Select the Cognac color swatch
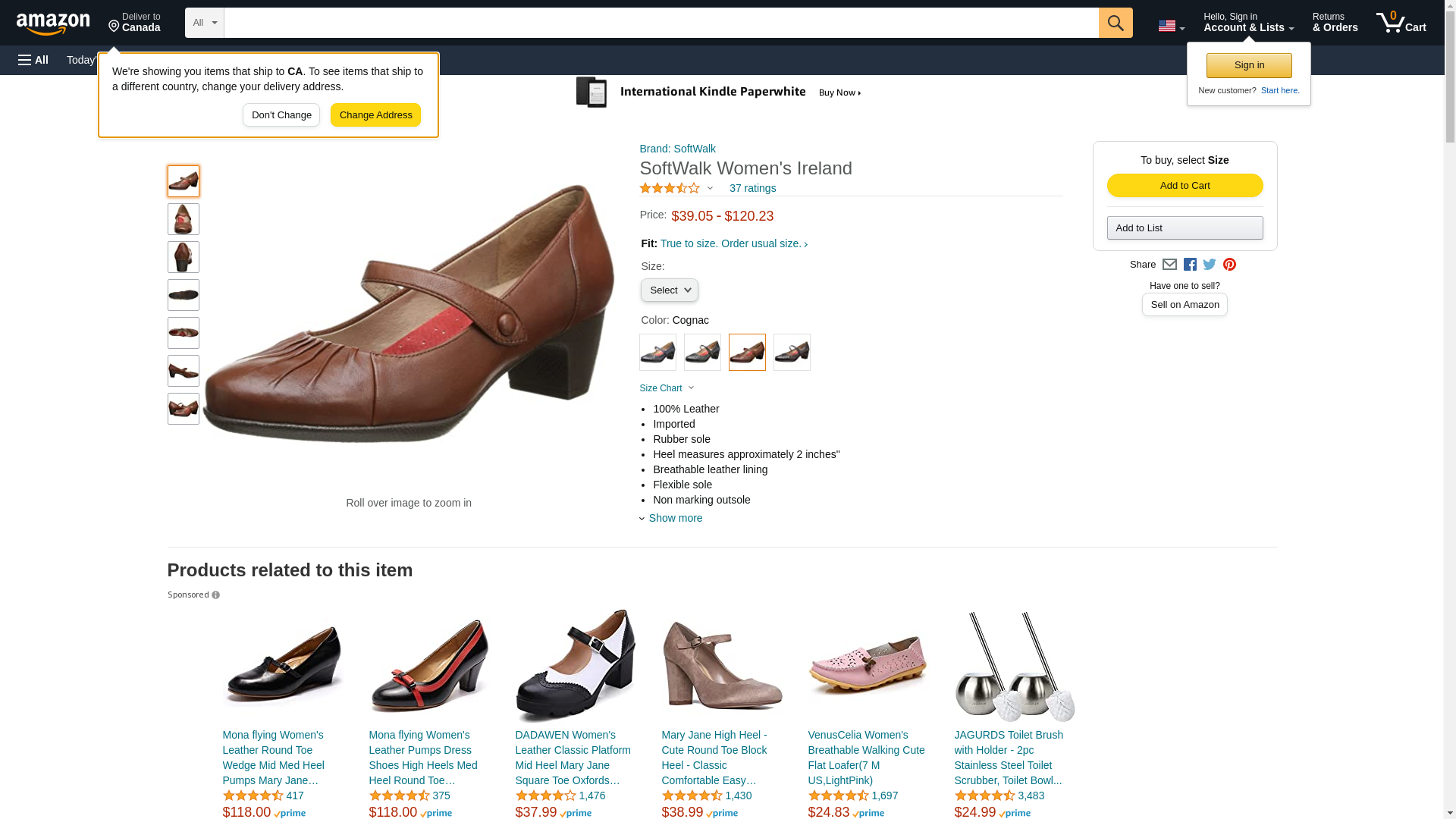Viewport: 1456px width, 819px height. [x=747, y=353]
